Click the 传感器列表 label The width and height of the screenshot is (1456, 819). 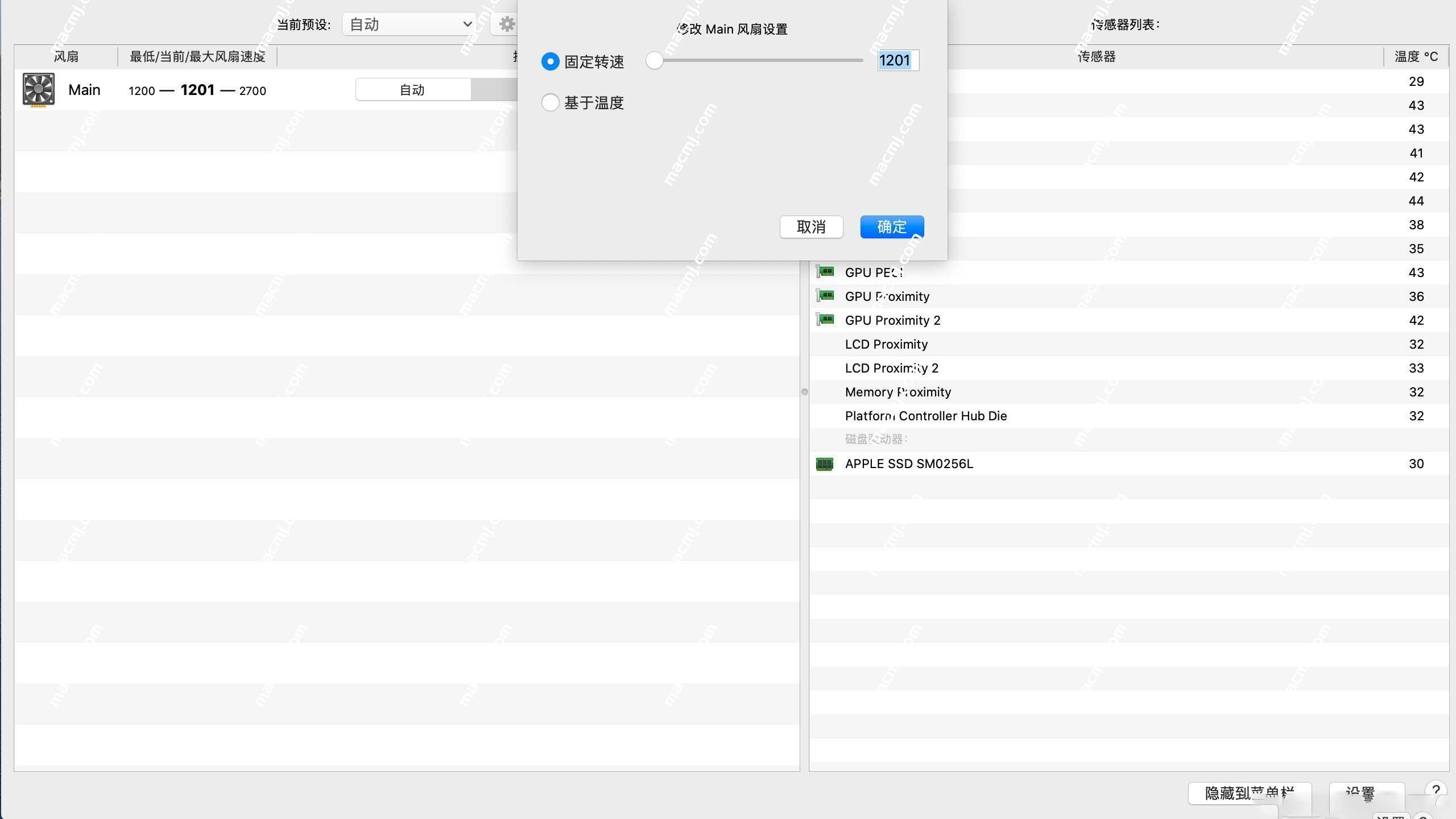coord(1126,24)
